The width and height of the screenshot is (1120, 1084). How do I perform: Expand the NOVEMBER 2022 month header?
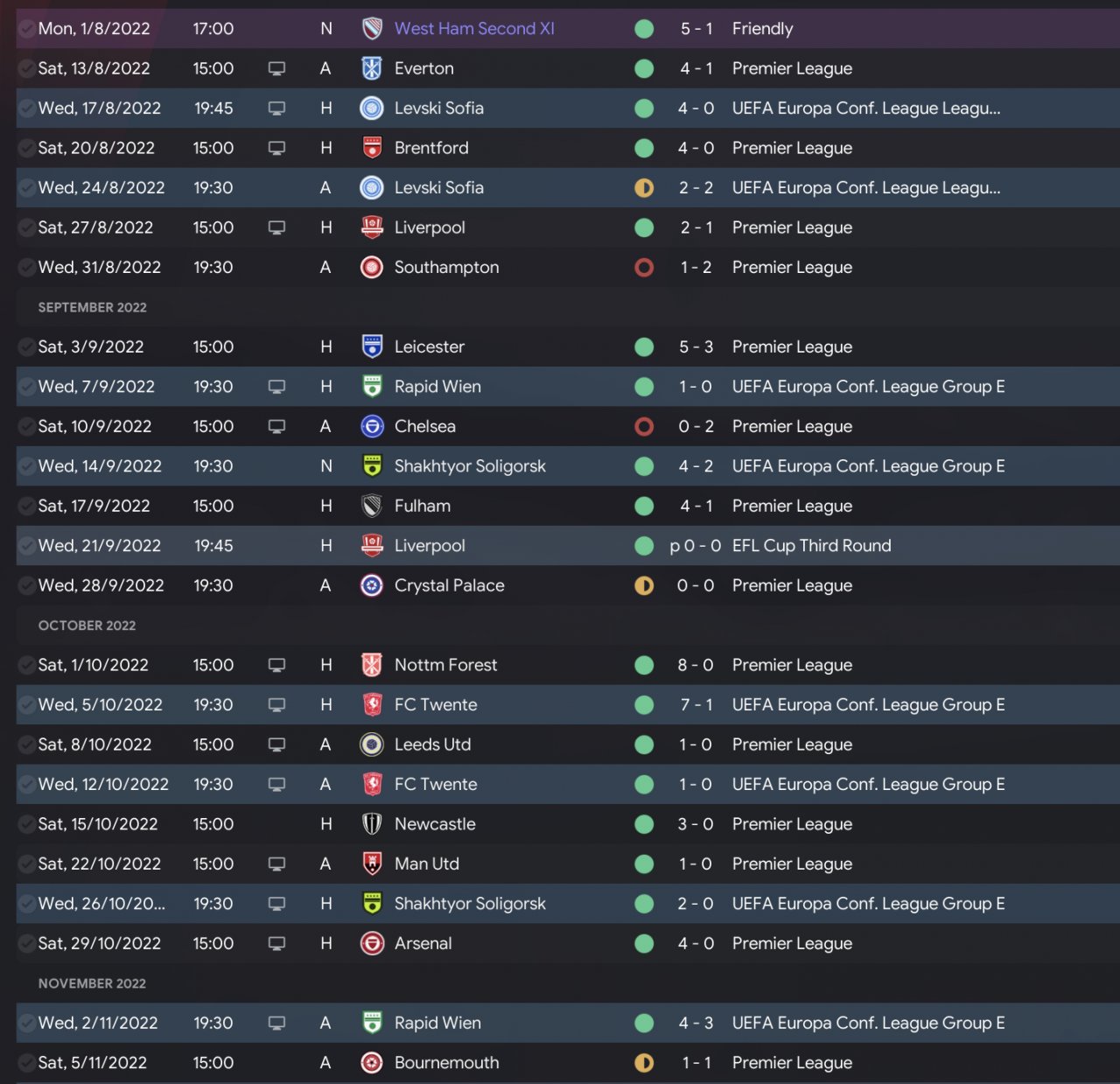coord(92,983)
